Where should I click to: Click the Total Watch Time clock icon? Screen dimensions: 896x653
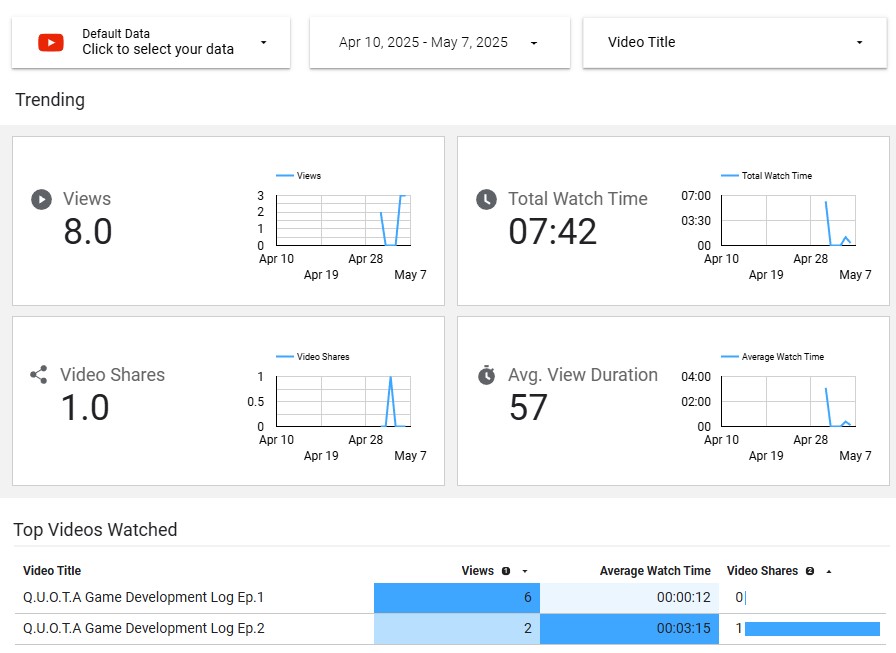(x=486, y=199)
